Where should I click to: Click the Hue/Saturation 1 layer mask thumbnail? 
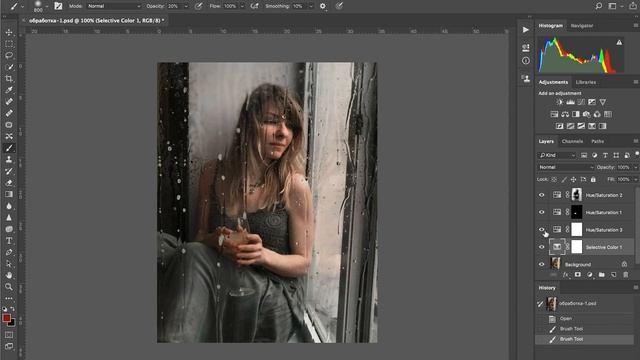coord(576,212)
